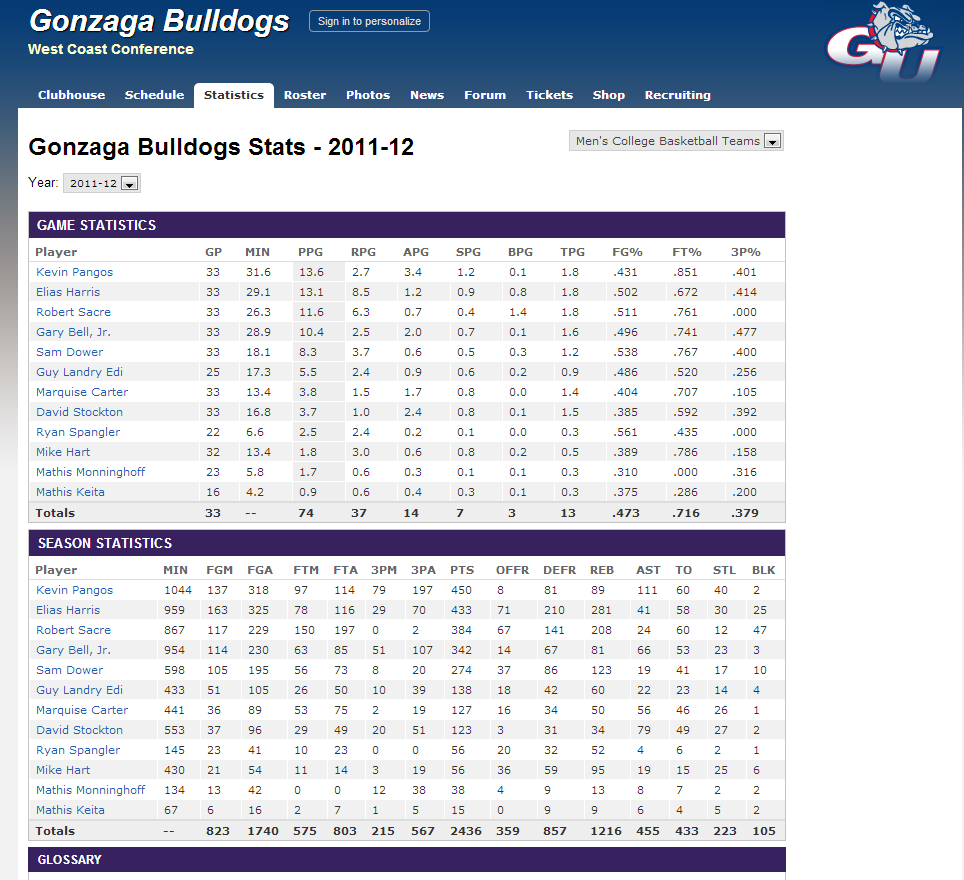Viewport: 964px width, 880px height.
Task: Click the GAME STATISTICS section header
Action: click(x=406, y=225)
